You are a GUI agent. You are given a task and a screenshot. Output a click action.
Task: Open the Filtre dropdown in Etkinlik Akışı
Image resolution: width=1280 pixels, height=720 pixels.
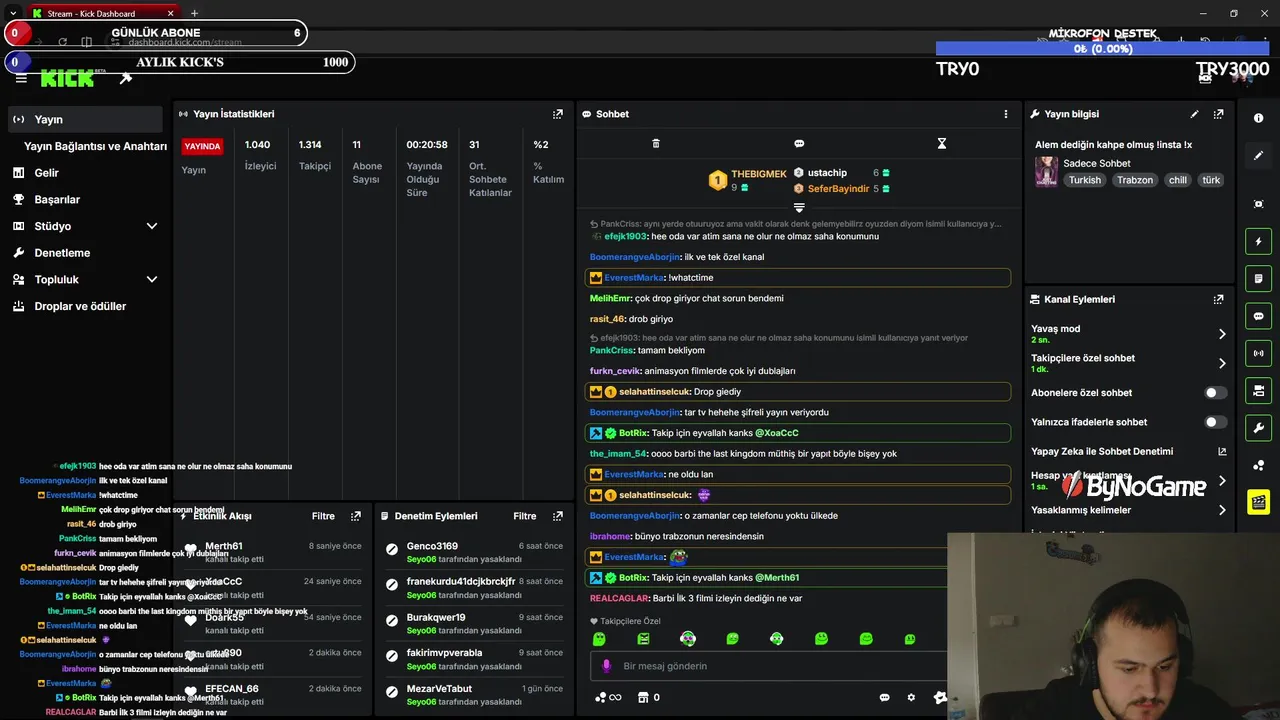click(323, 516)
